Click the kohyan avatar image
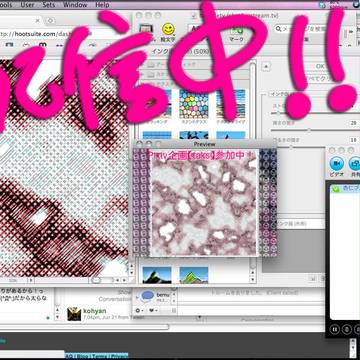360x360 pixels. [74, 314]
